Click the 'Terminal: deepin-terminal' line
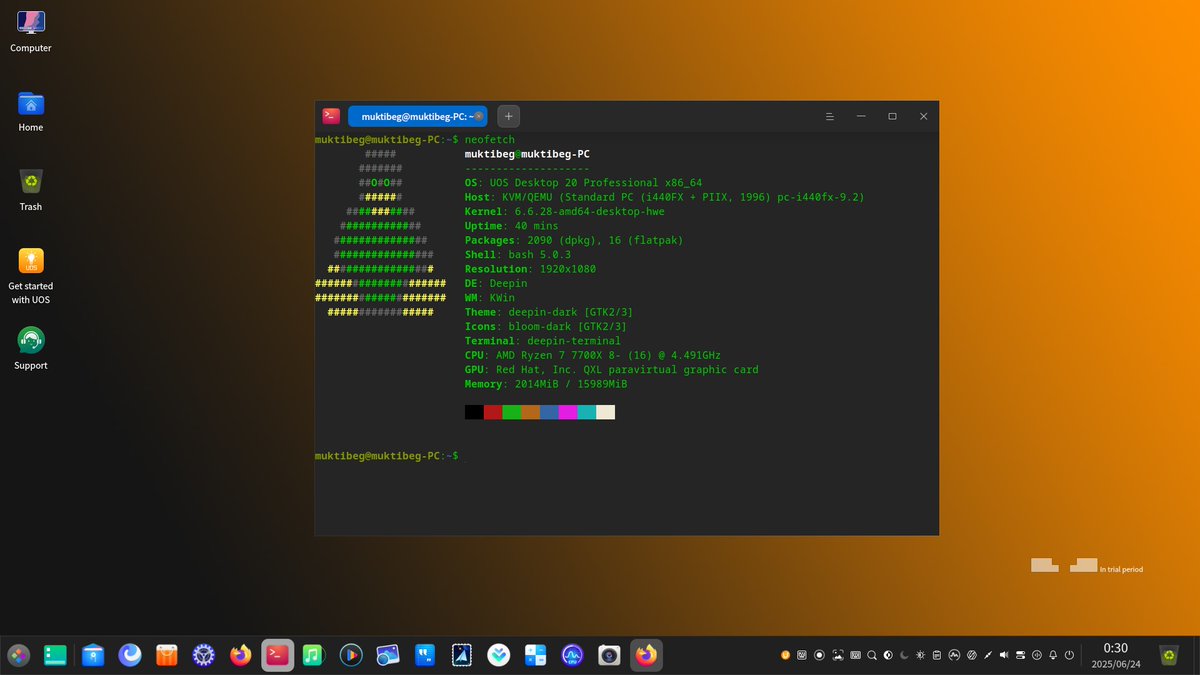The width and height of the screenshot is (1200, 675). [x=543, y=341]
